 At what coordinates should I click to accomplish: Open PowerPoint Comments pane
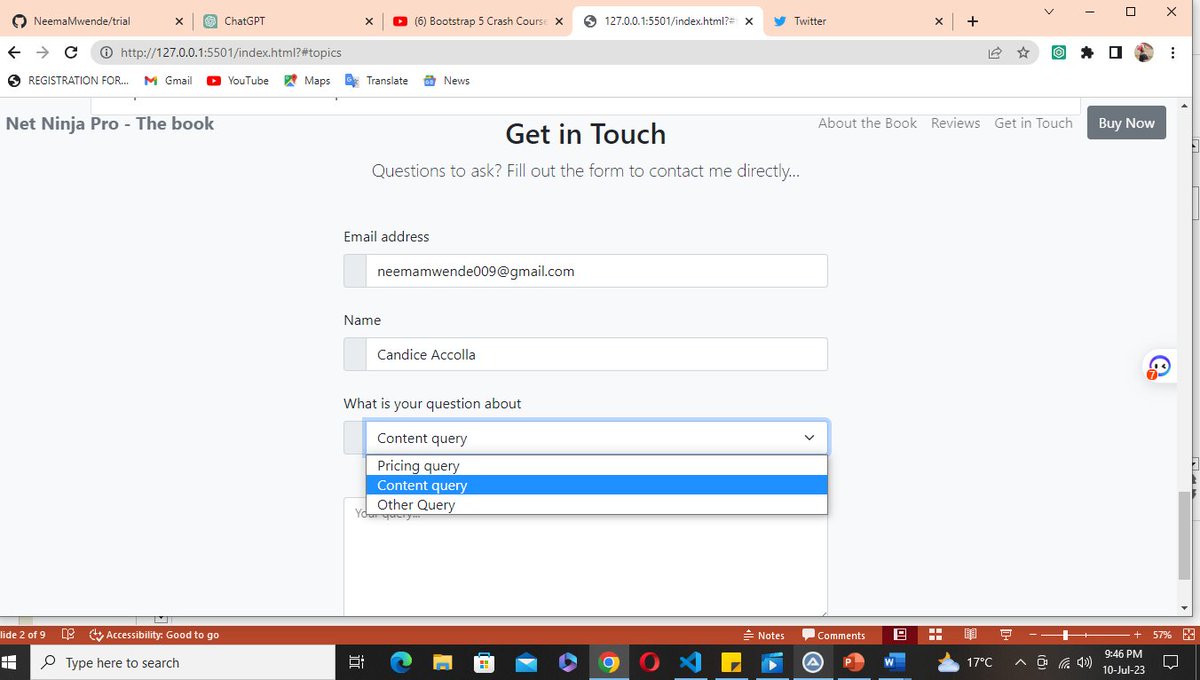833,635
